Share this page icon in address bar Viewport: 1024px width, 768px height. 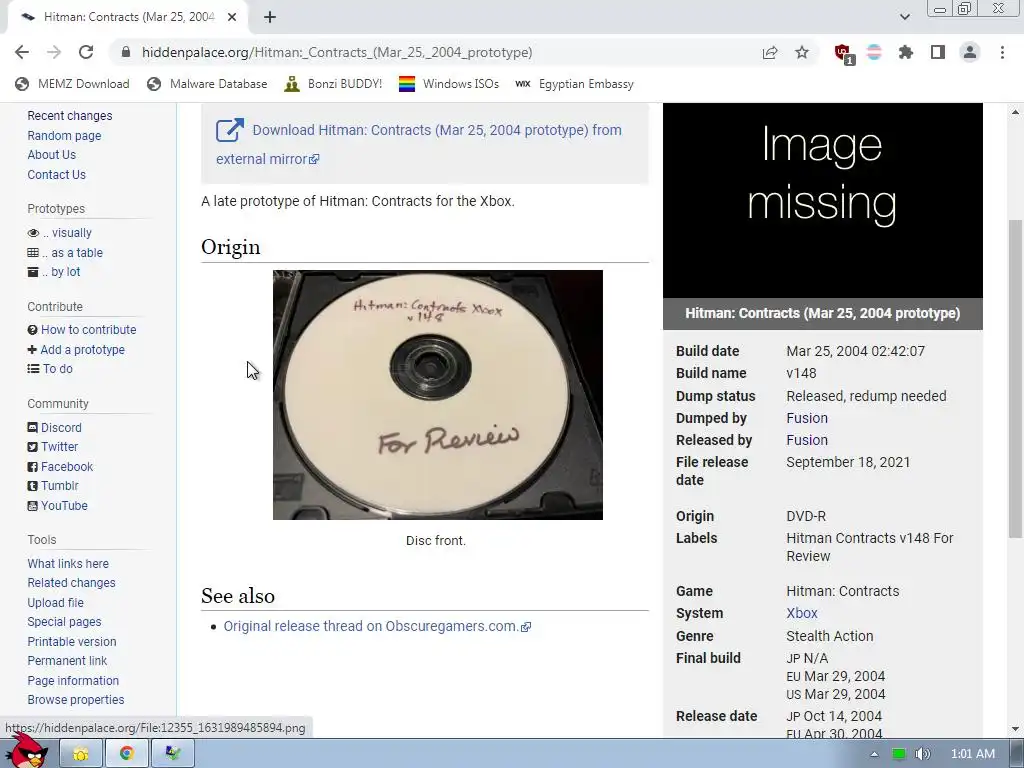[x=770, y=52]
